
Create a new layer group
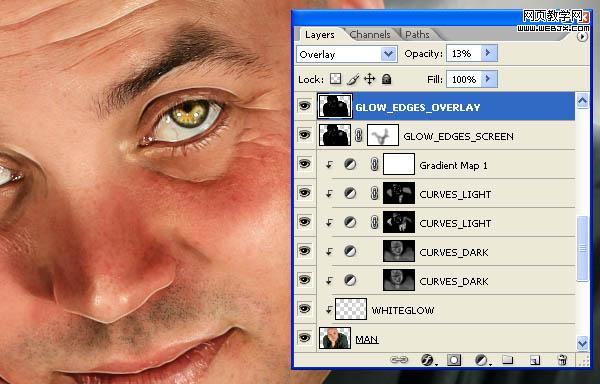pyautogui.click(x=507, y=360)
